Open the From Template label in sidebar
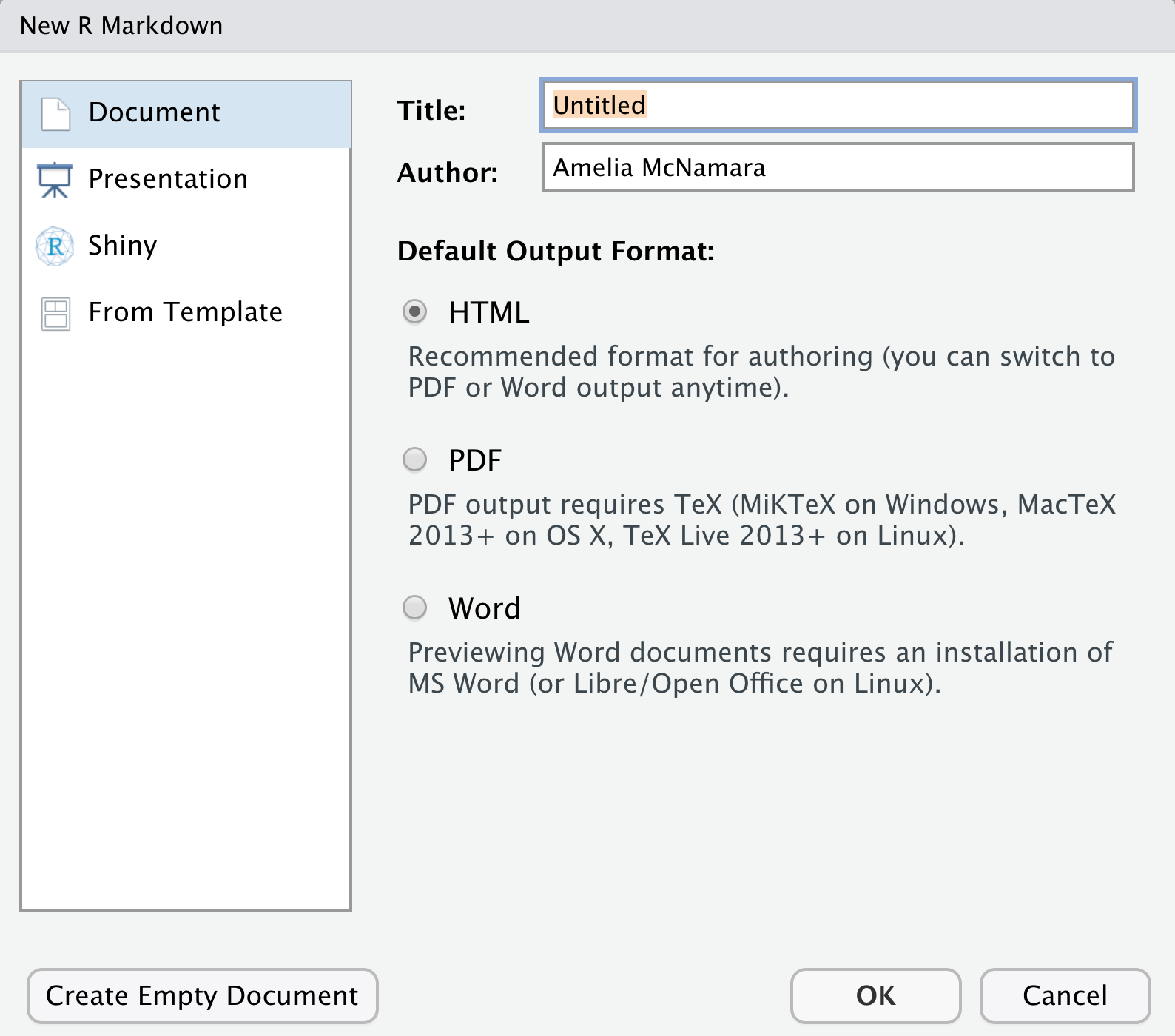 coord(185,312)
